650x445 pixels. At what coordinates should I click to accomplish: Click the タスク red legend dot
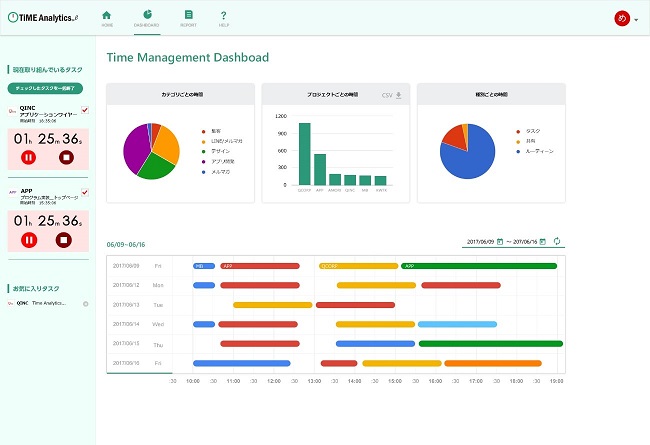(518, 131)
